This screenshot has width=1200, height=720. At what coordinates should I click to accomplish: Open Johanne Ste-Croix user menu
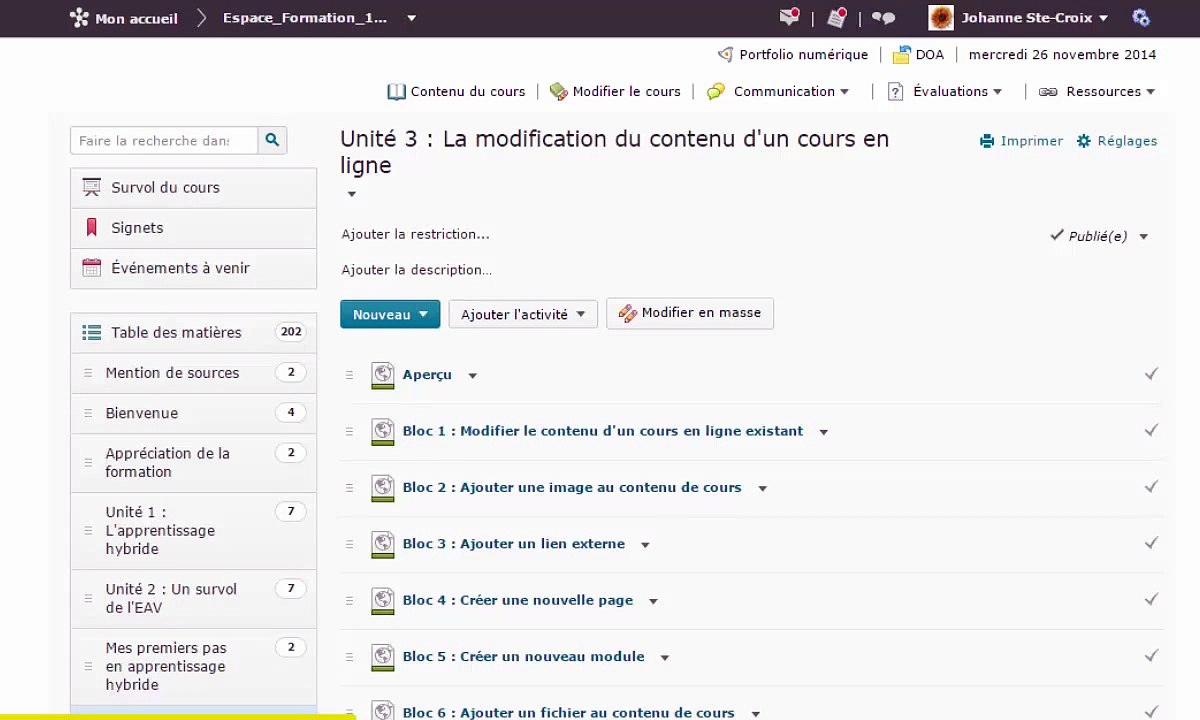coord(1035,18)
